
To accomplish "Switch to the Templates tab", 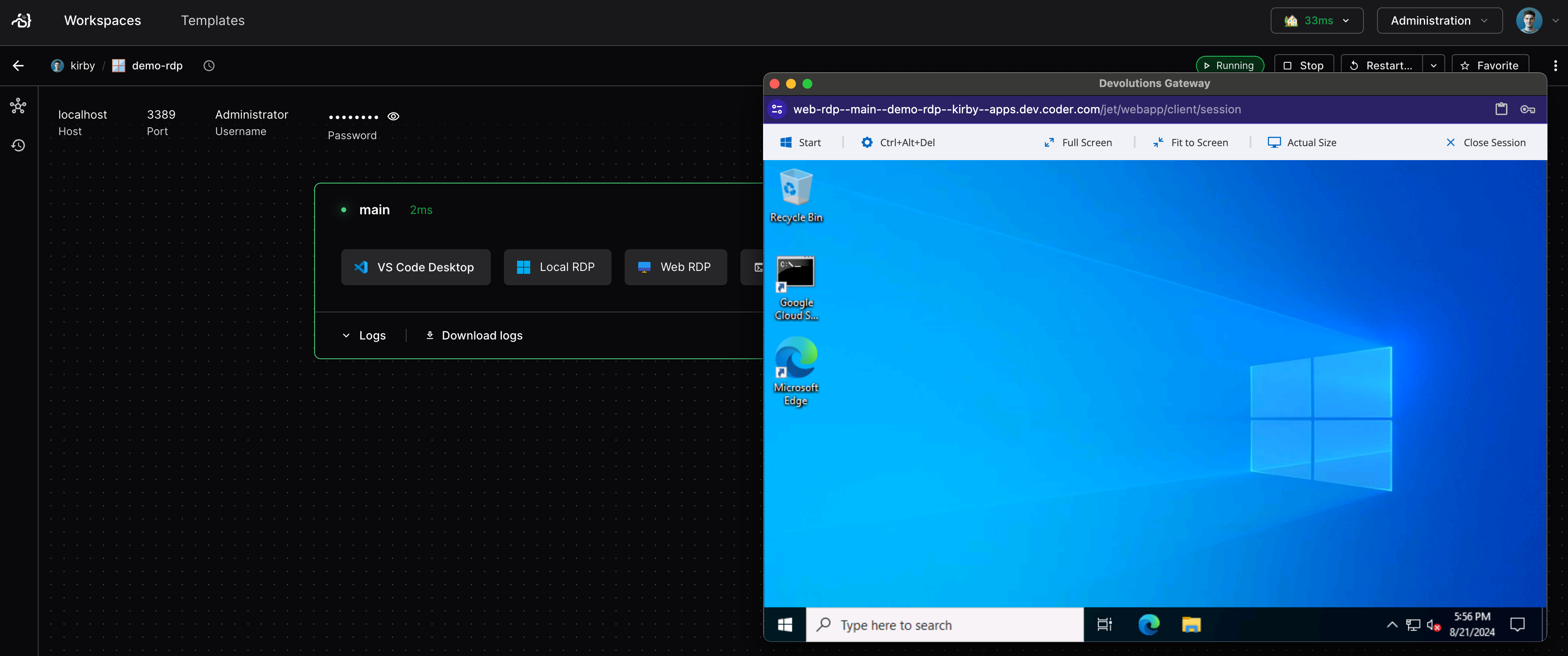I will click(212, 20).
